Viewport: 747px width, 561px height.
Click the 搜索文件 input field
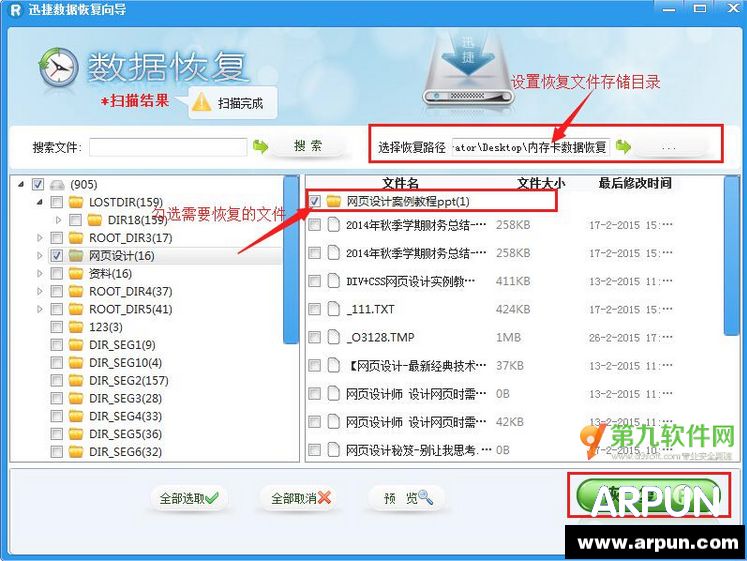coord(168,147)
